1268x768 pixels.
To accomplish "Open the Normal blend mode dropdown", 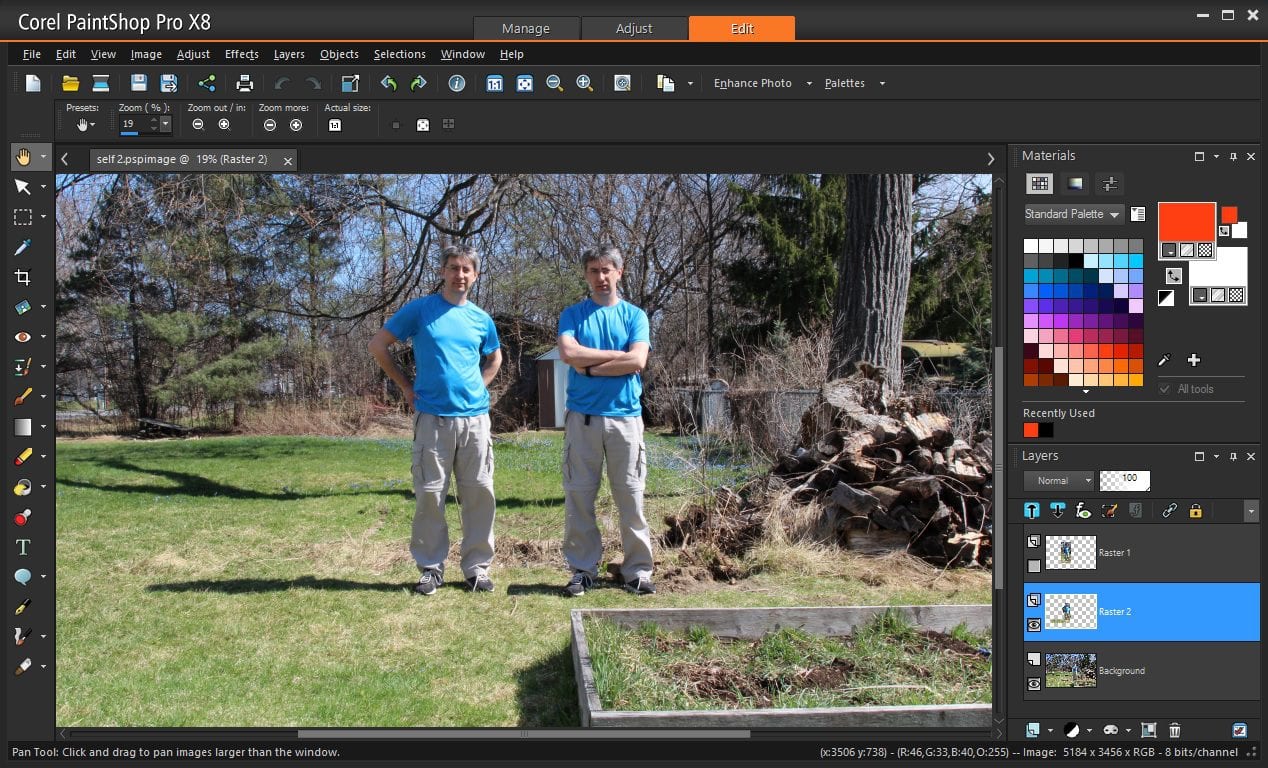I will tap(1058, 480).
